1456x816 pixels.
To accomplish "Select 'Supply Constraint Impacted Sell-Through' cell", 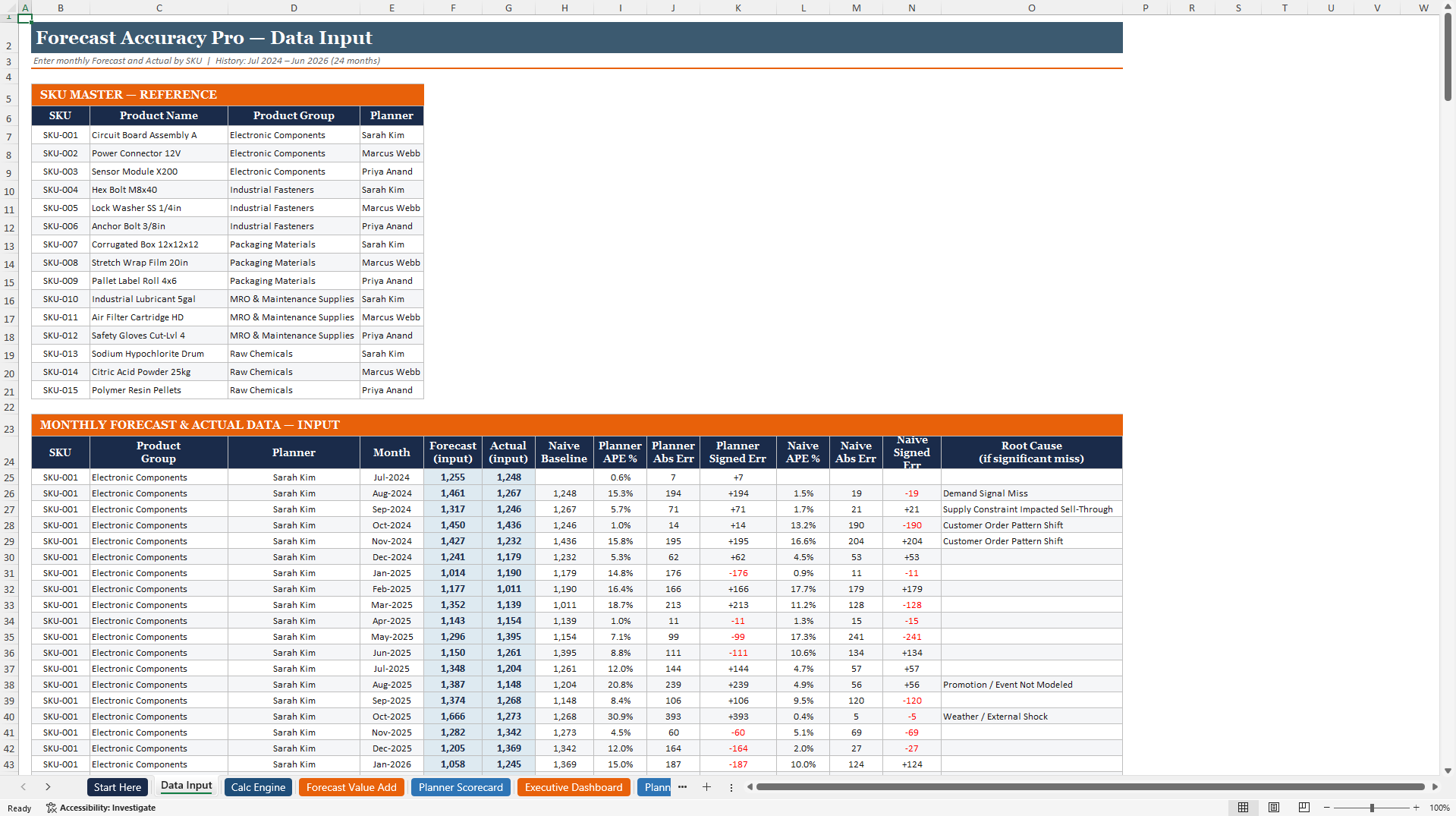I will click(x=1031, y=509).
